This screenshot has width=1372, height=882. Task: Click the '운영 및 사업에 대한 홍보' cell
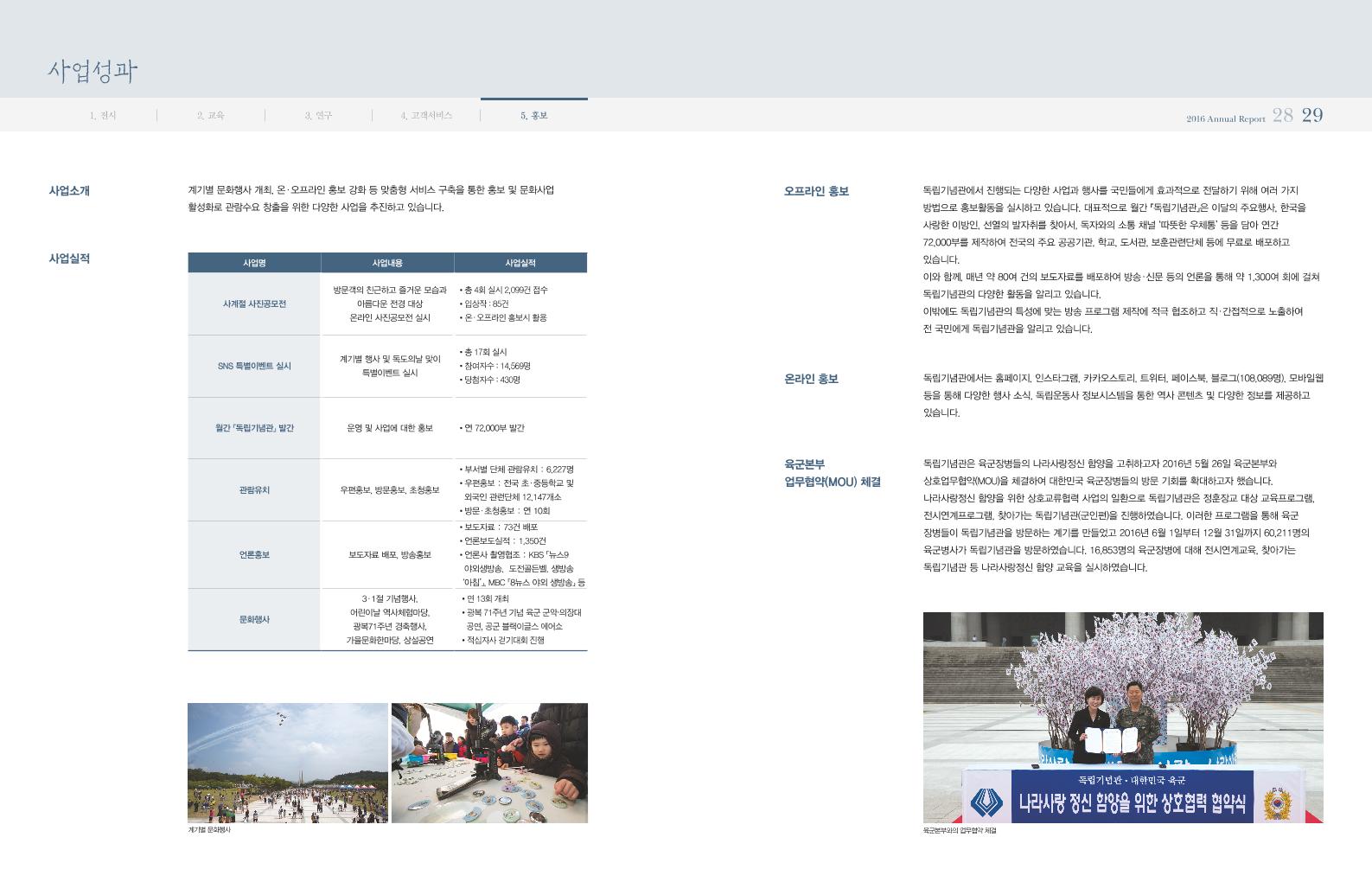click(x=389, y=428)
